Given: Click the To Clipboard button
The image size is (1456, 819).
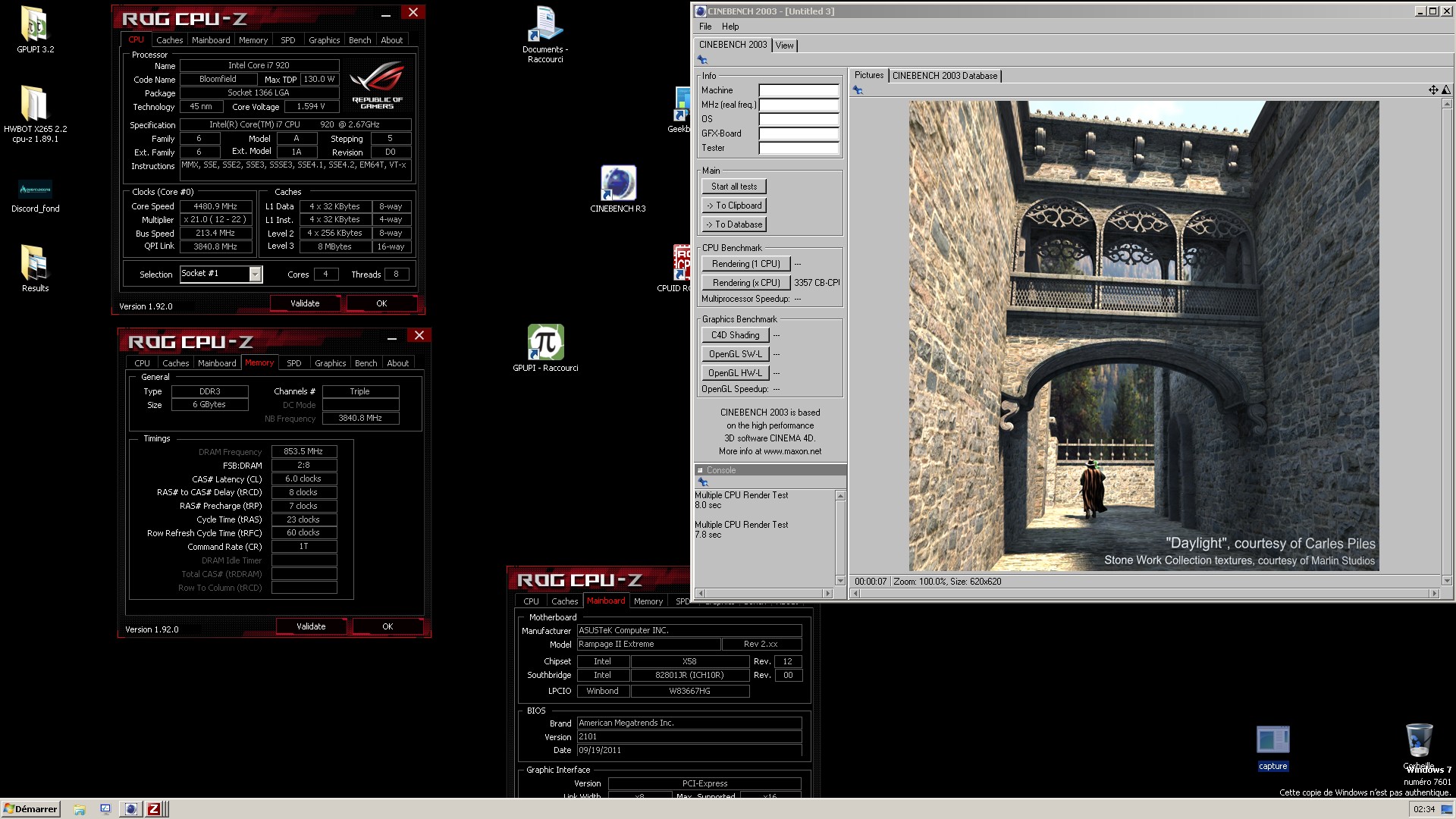Looking at the screenshot, I should (734, 206).
